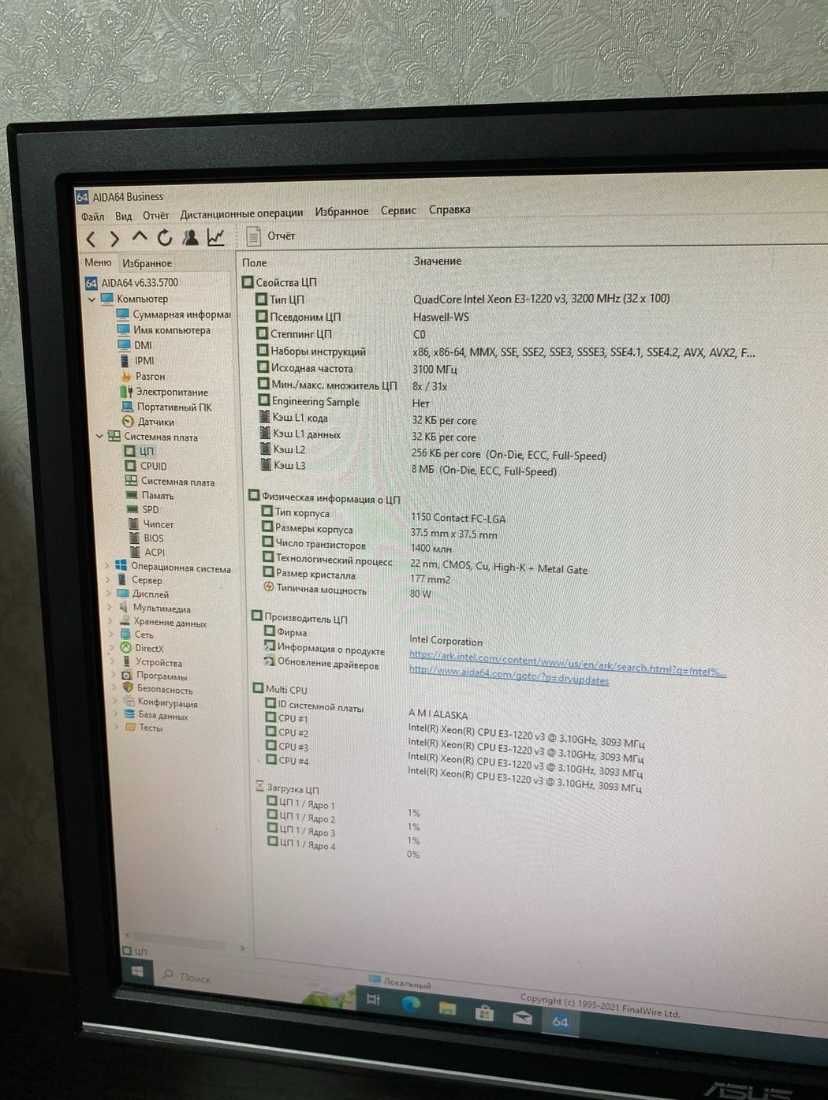828x1100 pixels.
Task: Switch to the Избранное sidebar tab
Action: [147, 263]
